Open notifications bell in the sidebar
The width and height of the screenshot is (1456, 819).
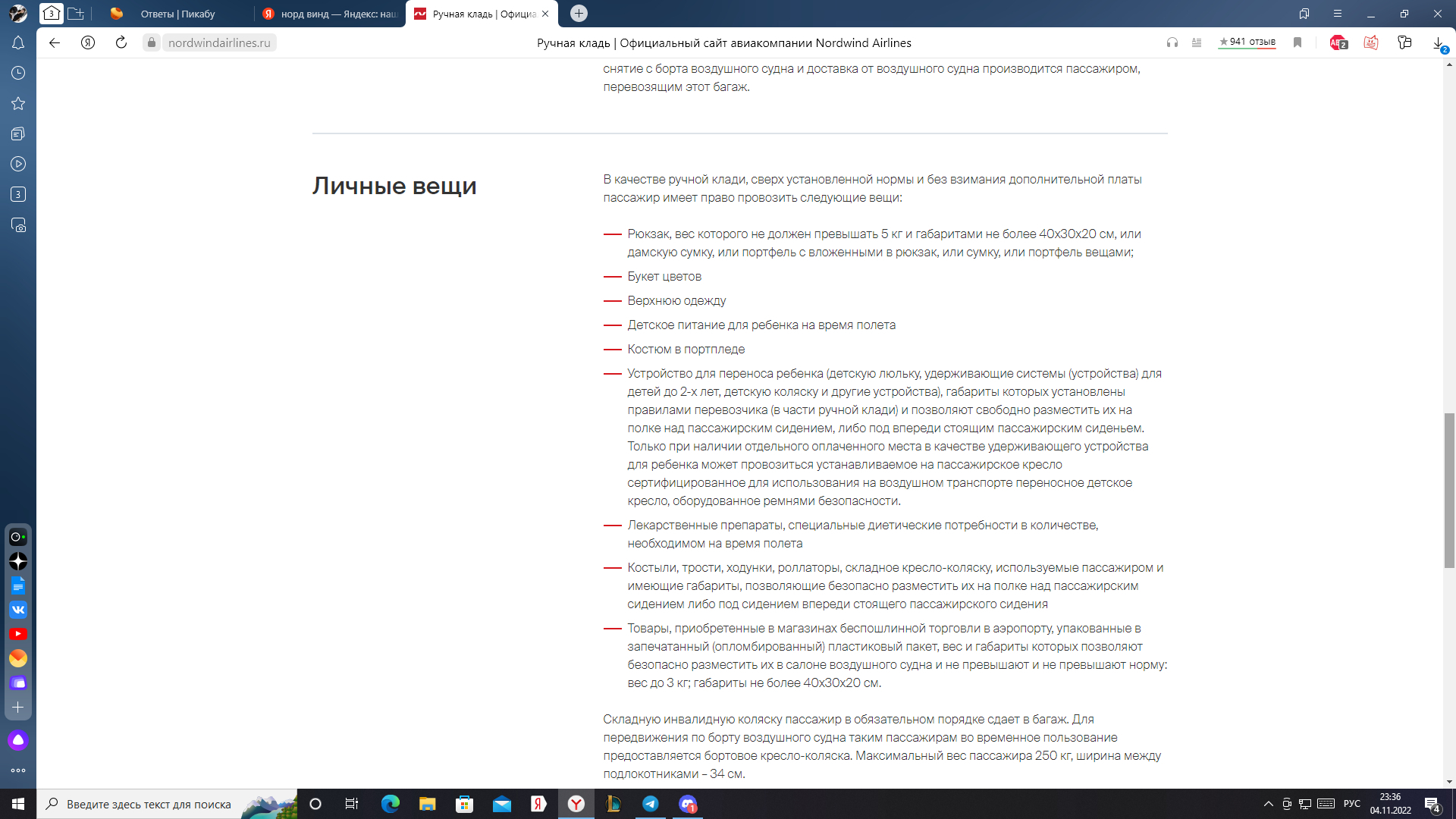click(x=18, y=42)
